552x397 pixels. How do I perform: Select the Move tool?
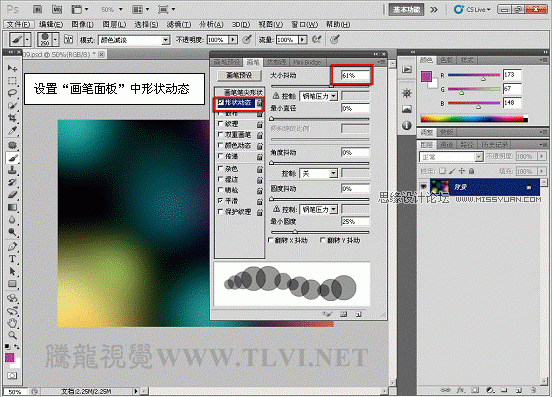[12, 68]
